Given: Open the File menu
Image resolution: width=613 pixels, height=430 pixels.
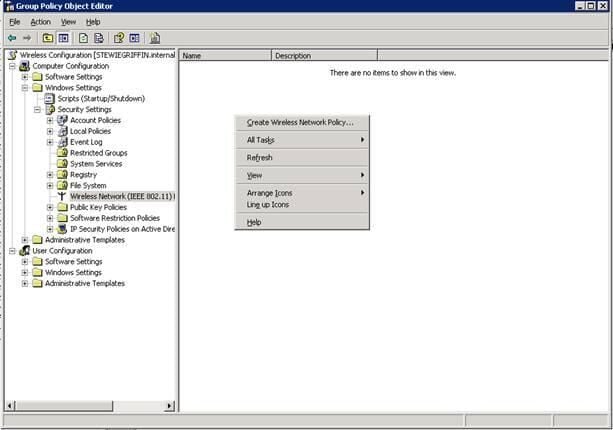Looking at the screenshot, I should click(14, 22).
